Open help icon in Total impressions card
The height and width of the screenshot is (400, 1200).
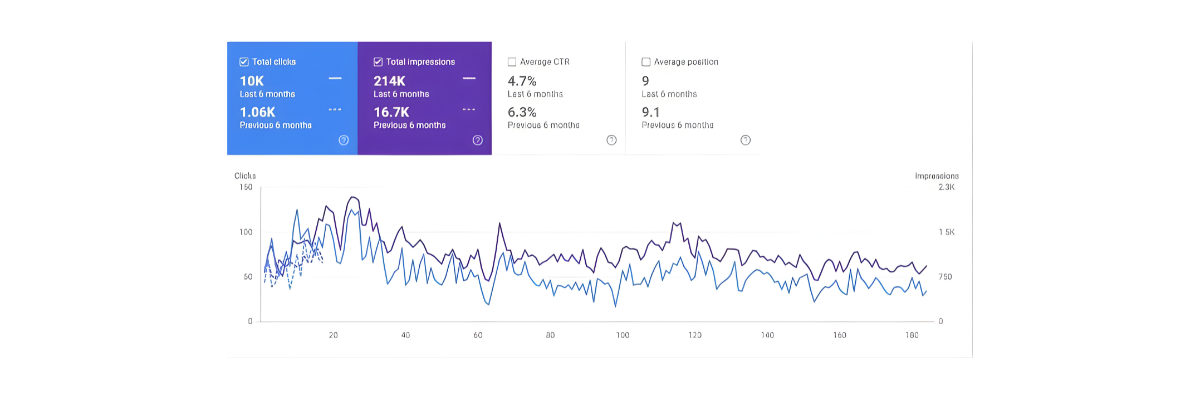tap(477, 140)
